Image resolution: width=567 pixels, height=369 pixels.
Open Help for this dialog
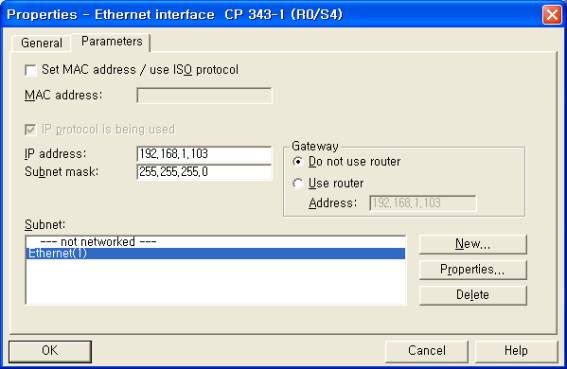(516, 351)
